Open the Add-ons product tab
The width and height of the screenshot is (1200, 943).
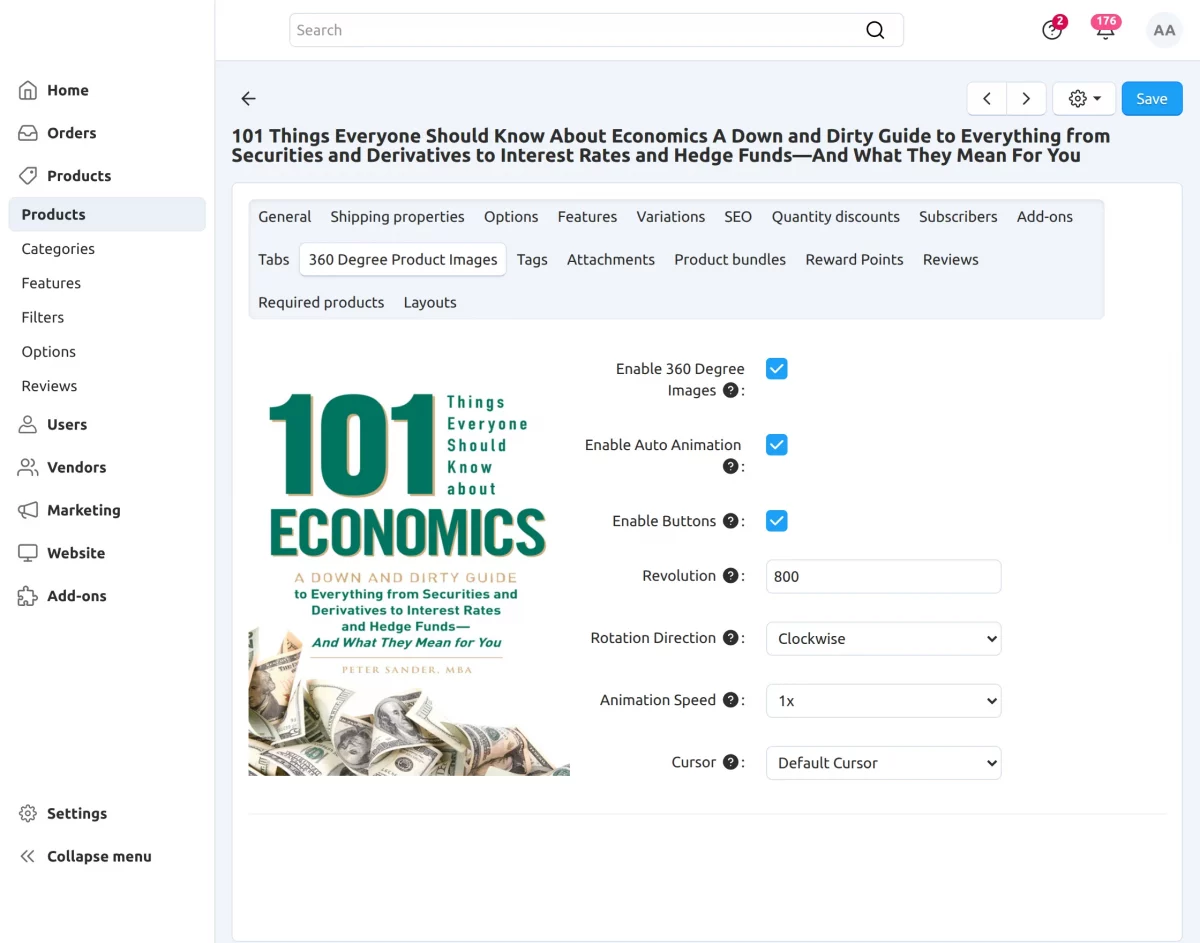pos(1045,217)
